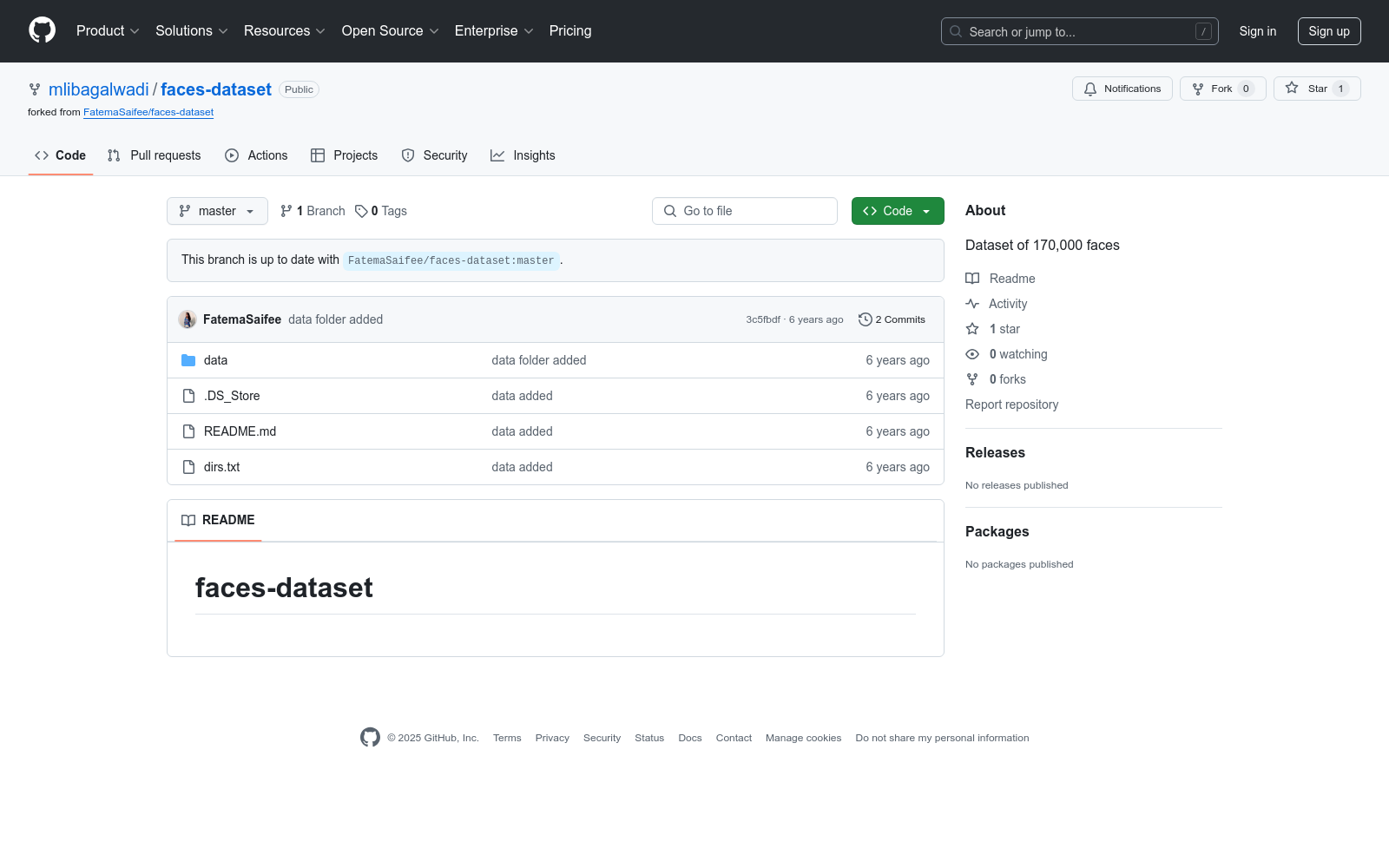Image resolution: width=1389 pixels, height=868 pixels.
Task: Click 'Do not share my personal information'
Action: (x=943, y=738)
